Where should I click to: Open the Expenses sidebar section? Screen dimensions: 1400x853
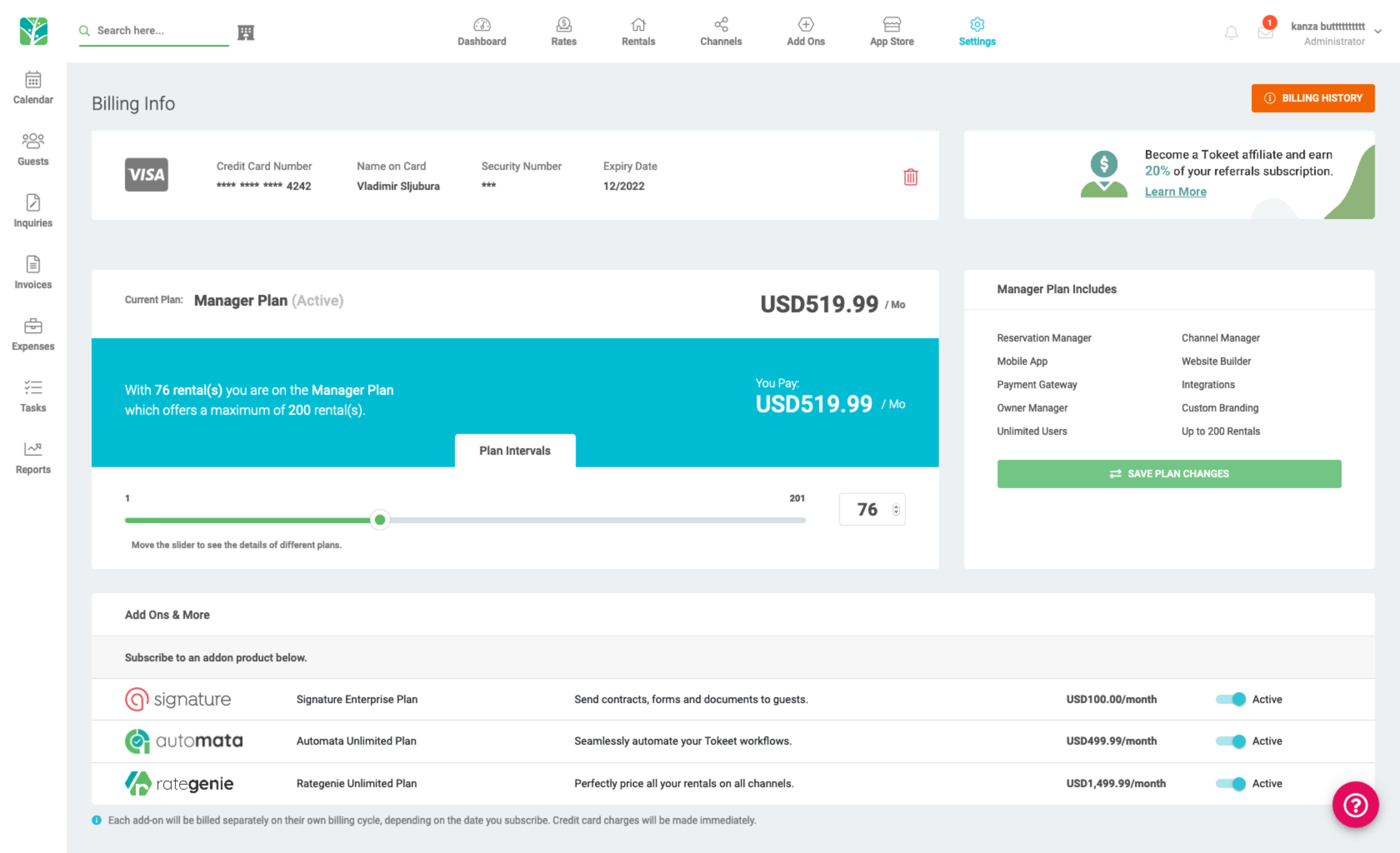[x=33, y=334]
